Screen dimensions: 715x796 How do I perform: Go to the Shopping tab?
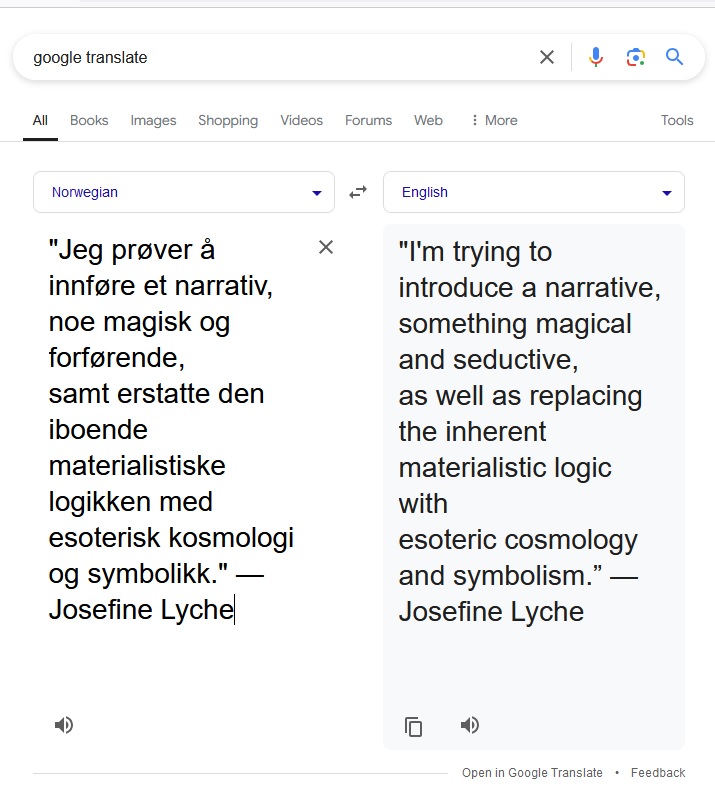click(x=228, y=120)
